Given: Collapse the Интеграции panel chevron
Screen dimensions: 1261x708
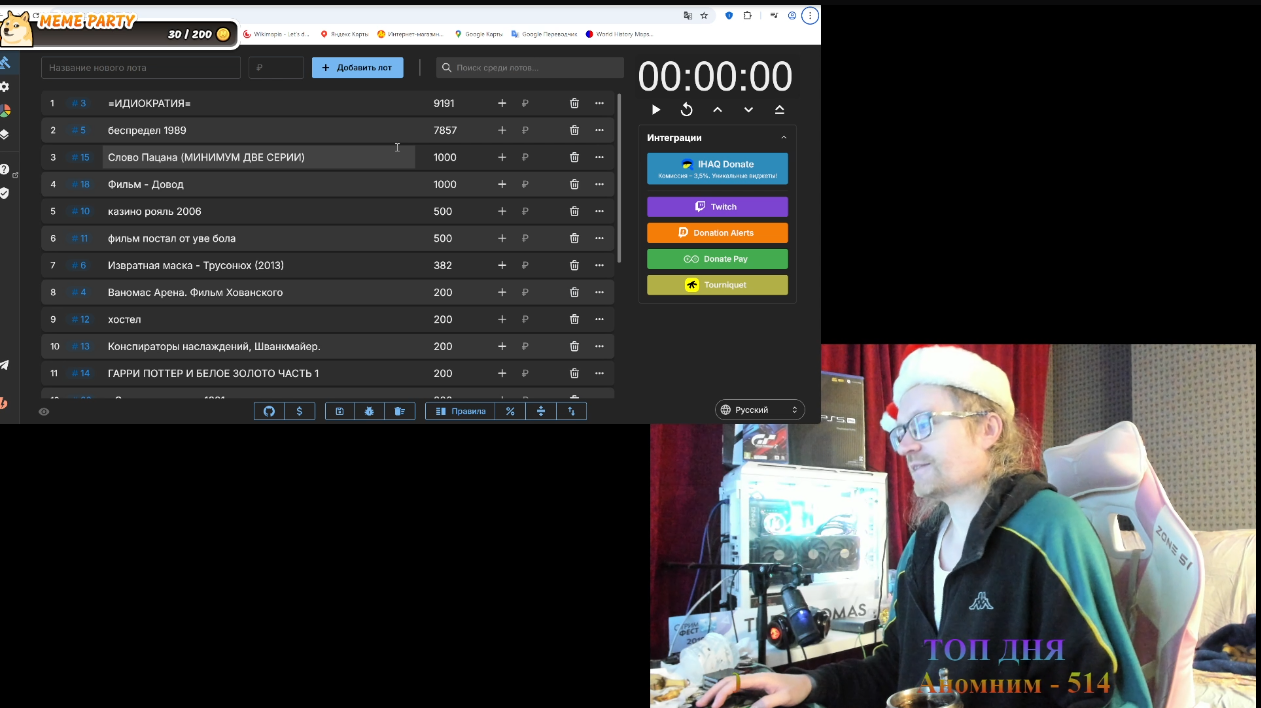Looking at the screenshot, I should pos(784,138).
